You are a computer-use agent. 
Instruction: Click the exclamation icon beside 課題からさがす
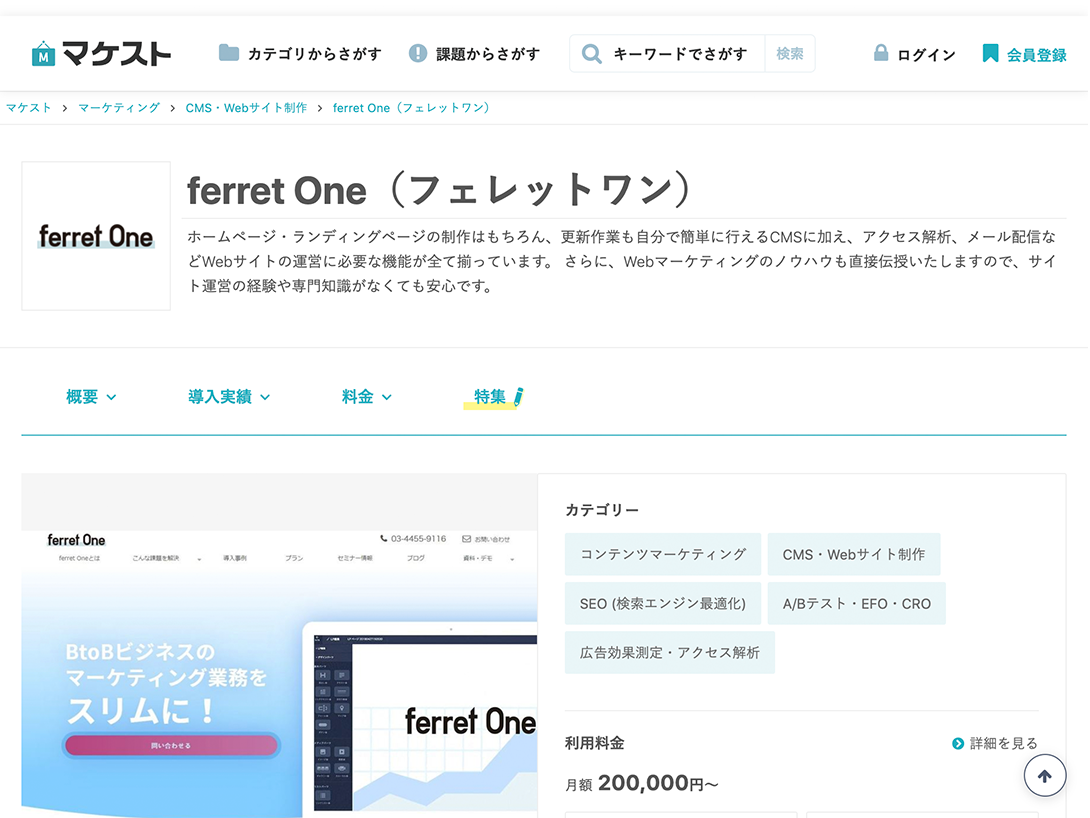click(x=418, y=53)
